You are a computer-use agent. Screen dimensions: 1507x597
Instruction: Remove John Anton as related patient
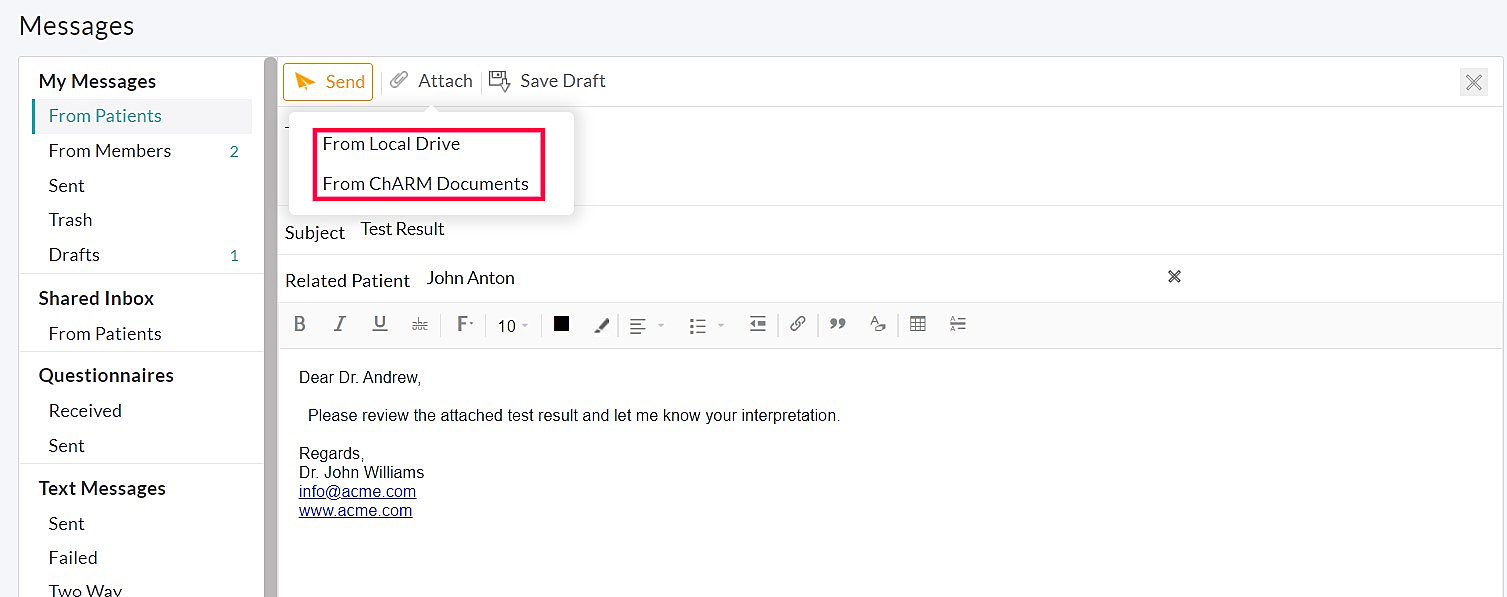click(1174, 277)
